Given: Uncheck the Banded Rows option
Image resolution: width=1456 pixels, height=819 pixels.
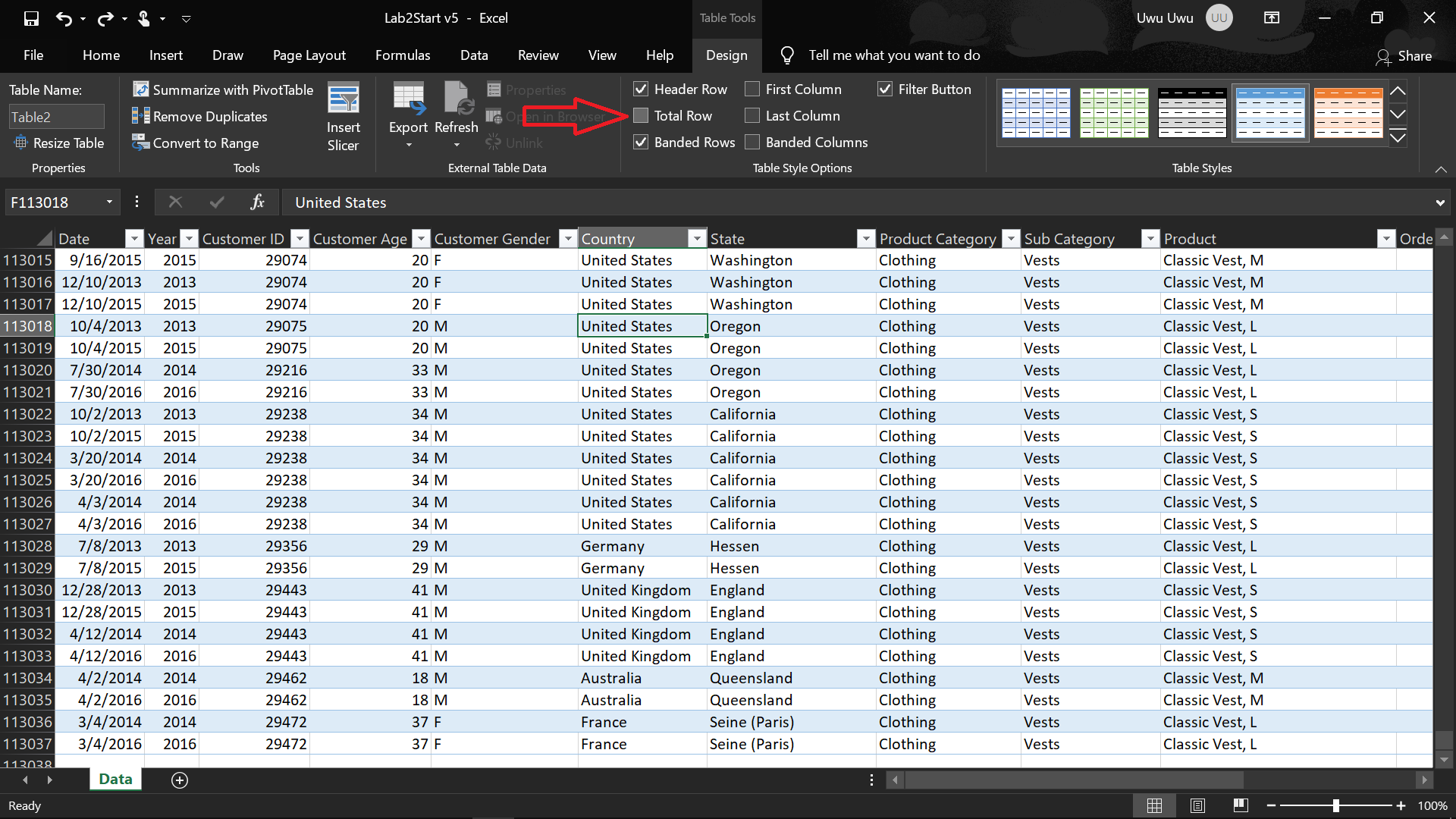Looking at the screenshot, I should [641, 142].
